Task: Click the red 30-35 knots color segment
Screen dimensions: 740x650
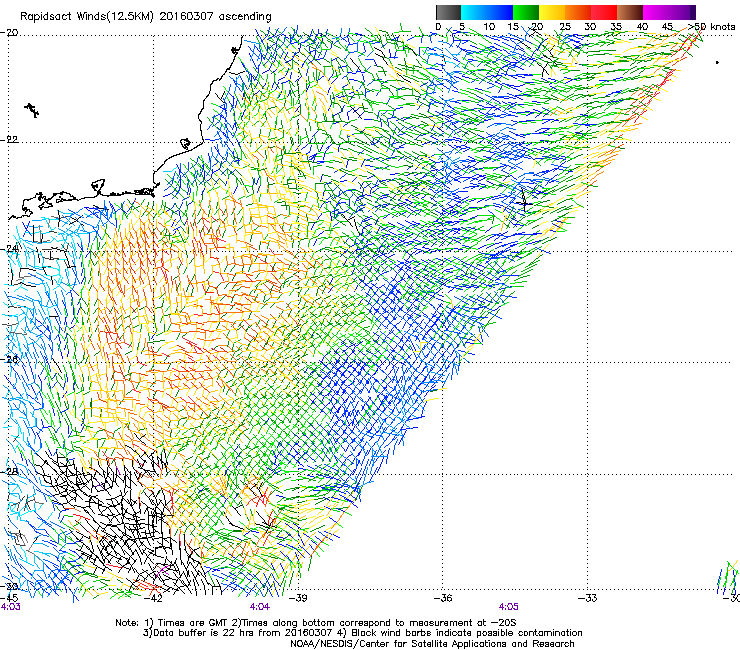Action: (x=604, y=12)
